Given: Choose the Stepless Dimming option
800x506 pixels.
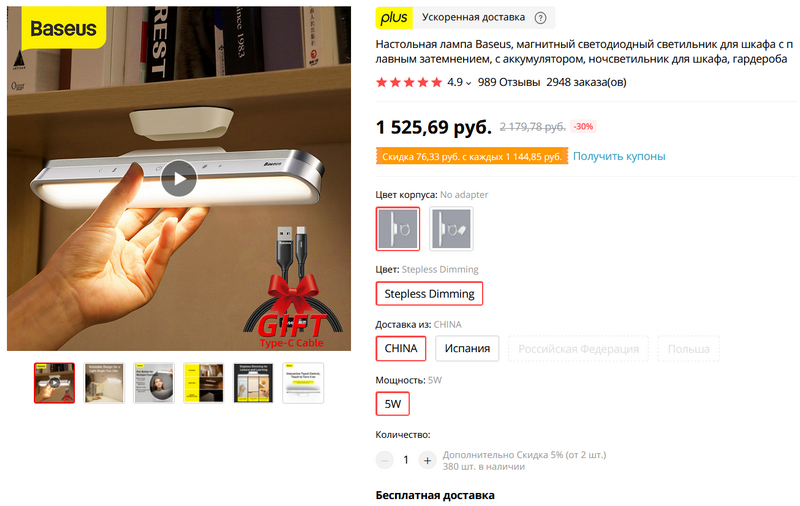Looking at the screenshot, I should click(x=429, y=294).
